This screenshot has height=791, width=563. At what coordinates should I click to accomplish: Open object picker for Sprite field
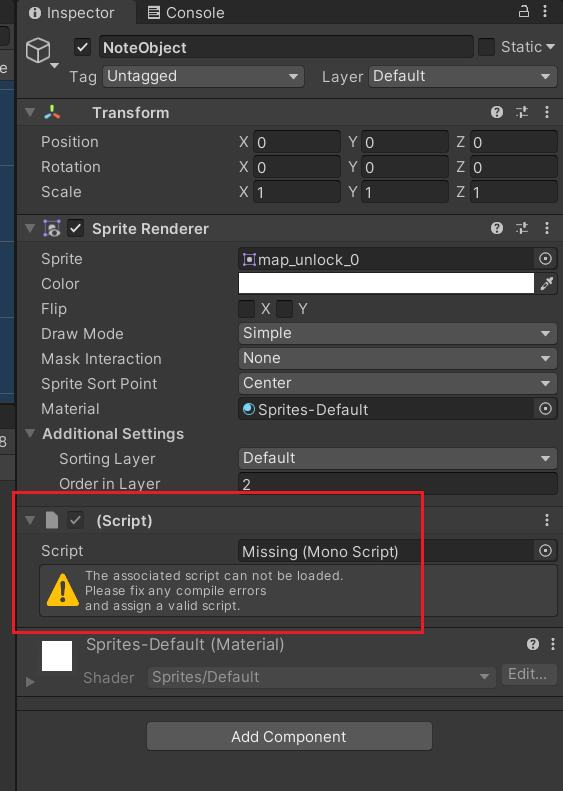tap(545, 259)
